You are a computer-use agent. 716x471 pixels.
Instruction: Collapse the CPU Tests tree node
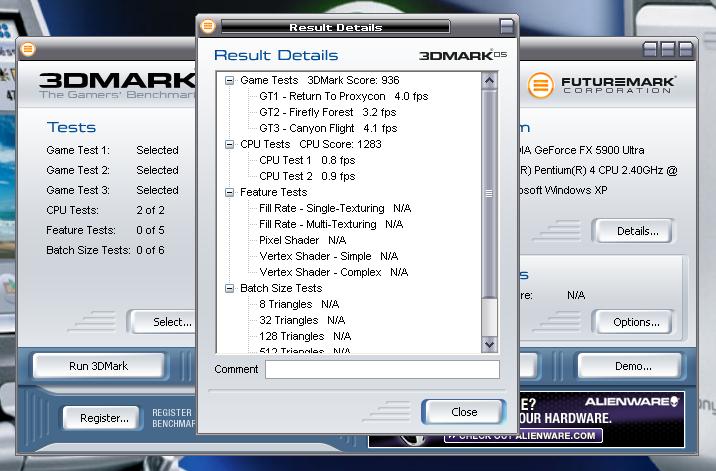click(229, 144)
